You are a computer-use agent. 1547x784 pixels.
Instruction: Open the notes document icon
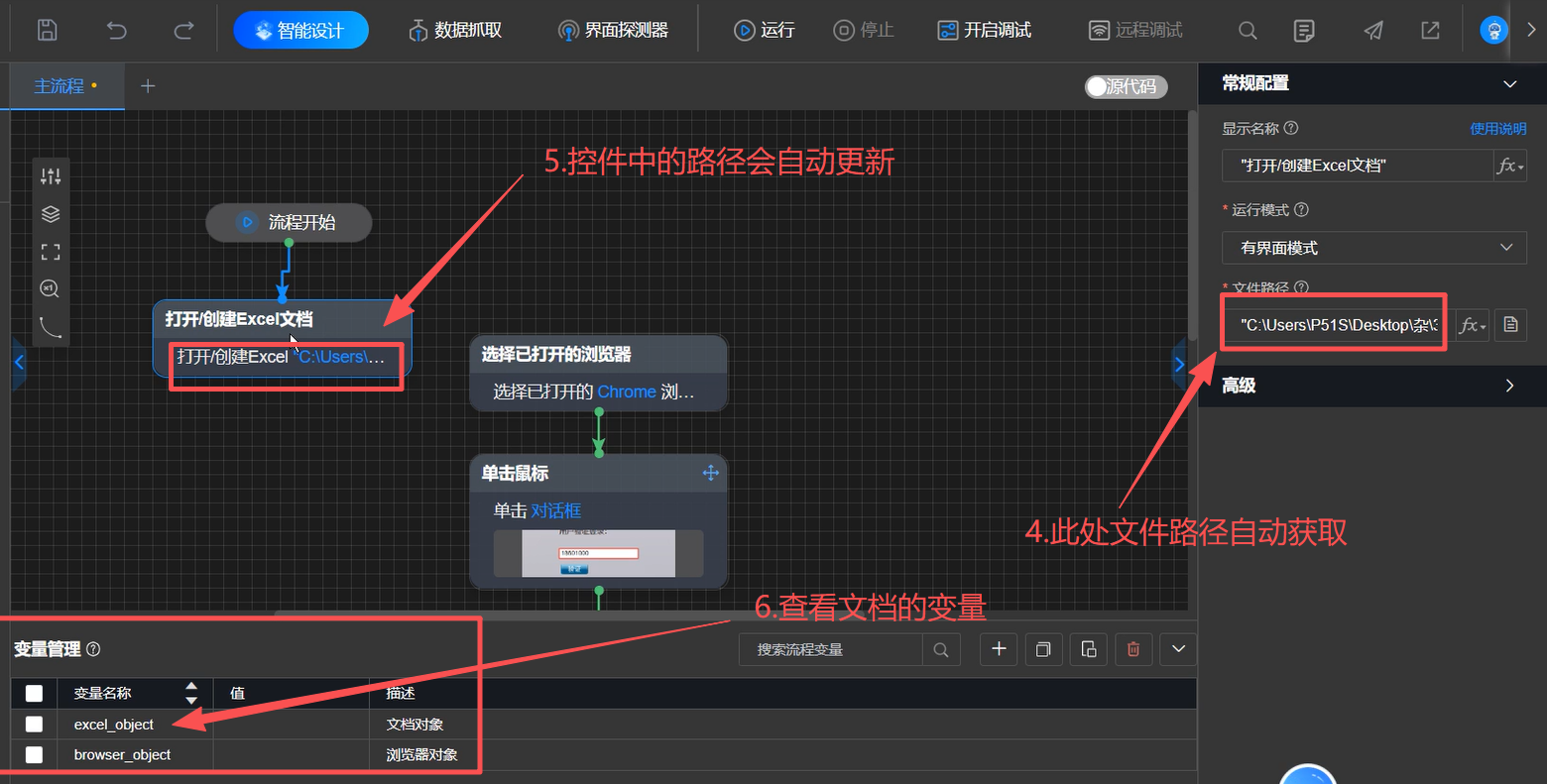tap(1304, 31)
